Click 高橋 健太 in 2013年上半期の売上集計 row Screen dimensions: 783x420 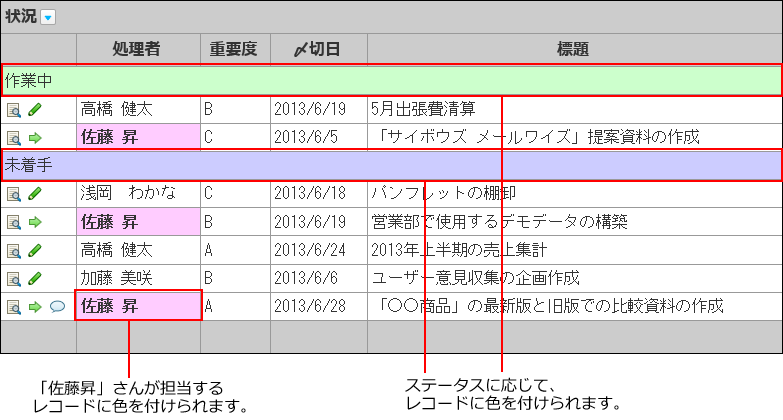(116, 249)
